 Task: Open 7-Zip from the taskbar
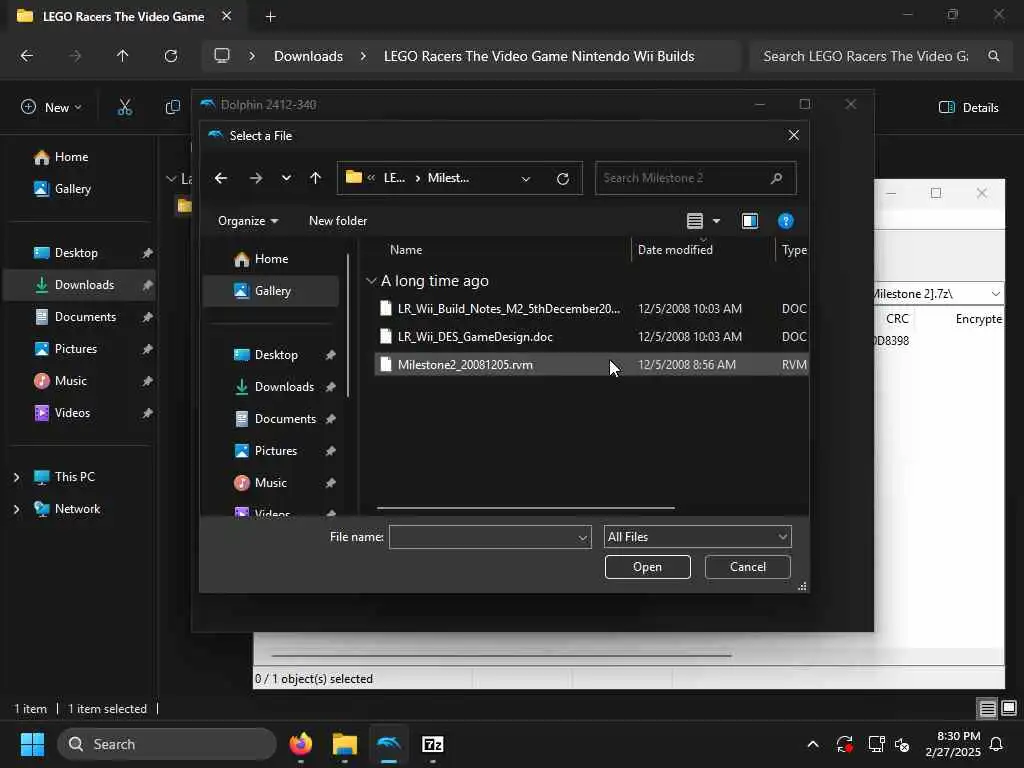[432, 744]
